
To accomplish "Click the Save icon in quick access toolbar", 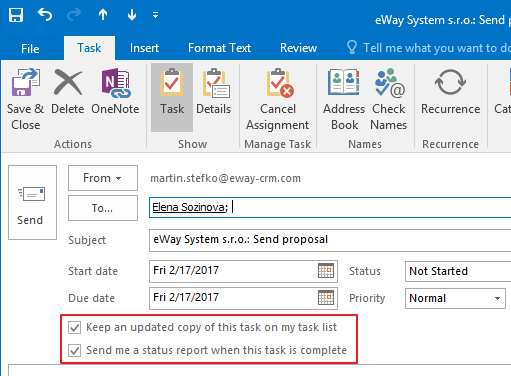I will tap(16, 15).
